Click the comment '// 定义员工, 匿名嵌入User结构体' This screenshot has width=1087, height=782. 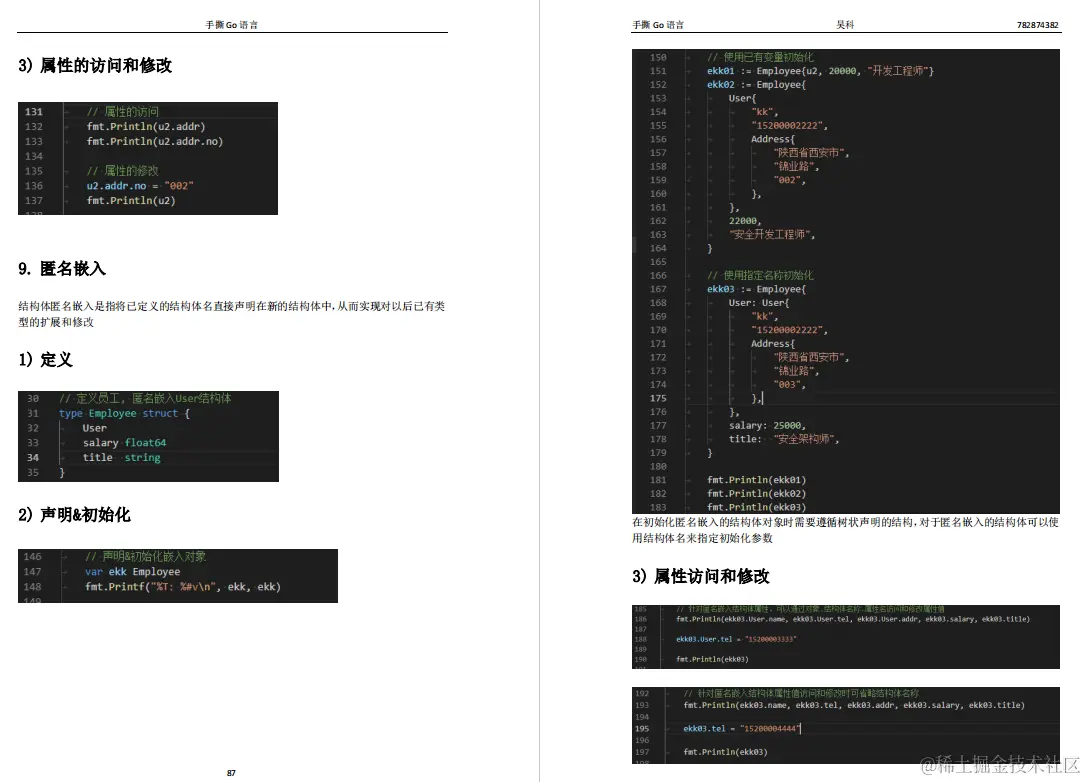click(145, 398)
